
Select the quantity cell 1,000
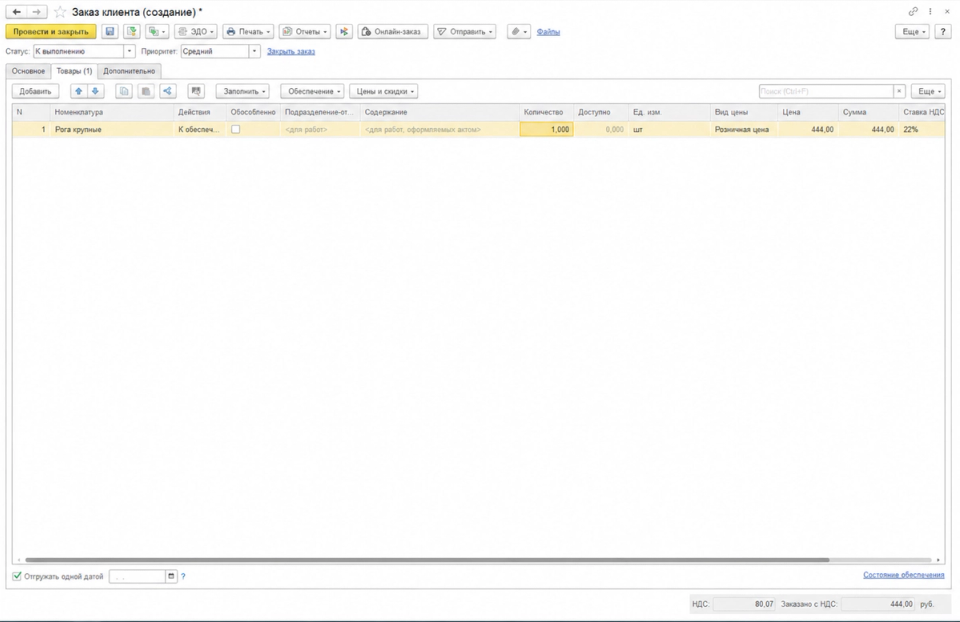[547, 129]
